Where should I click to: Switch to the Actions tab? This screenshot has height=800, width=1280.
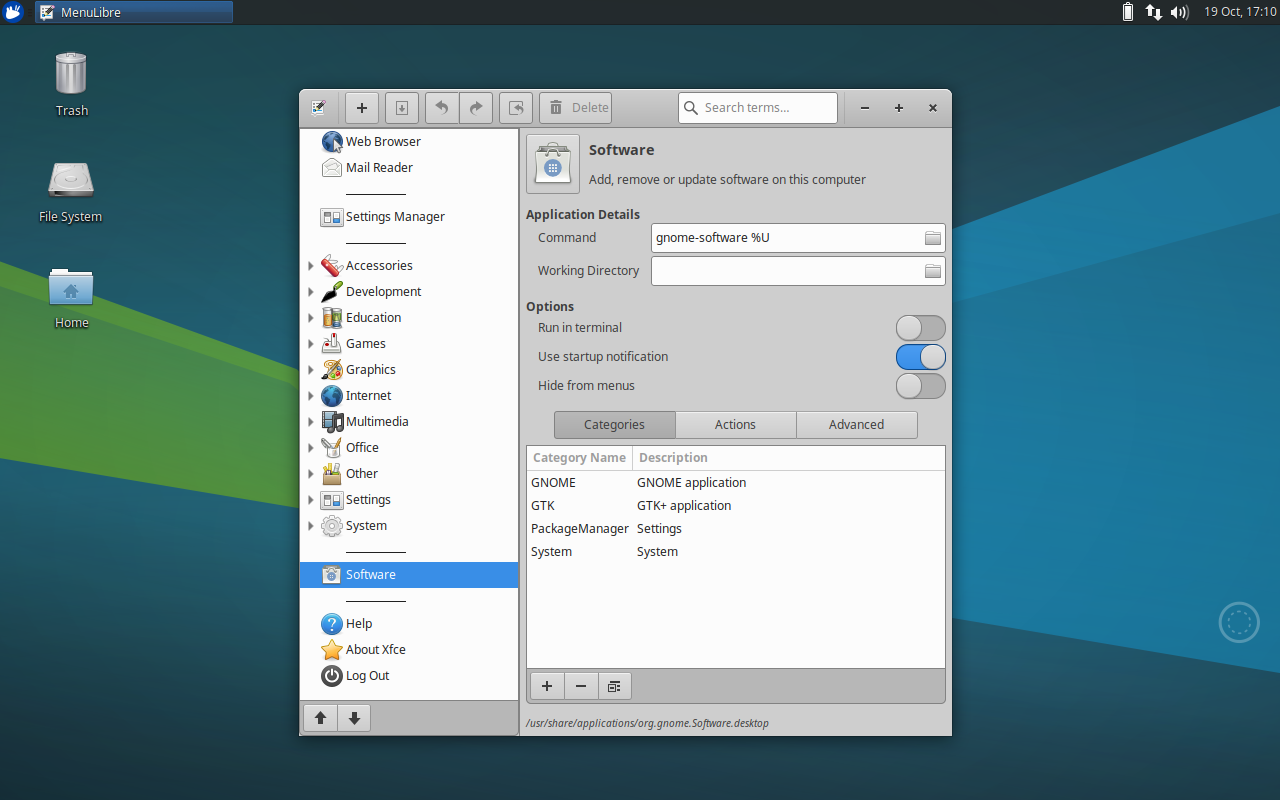735,424
